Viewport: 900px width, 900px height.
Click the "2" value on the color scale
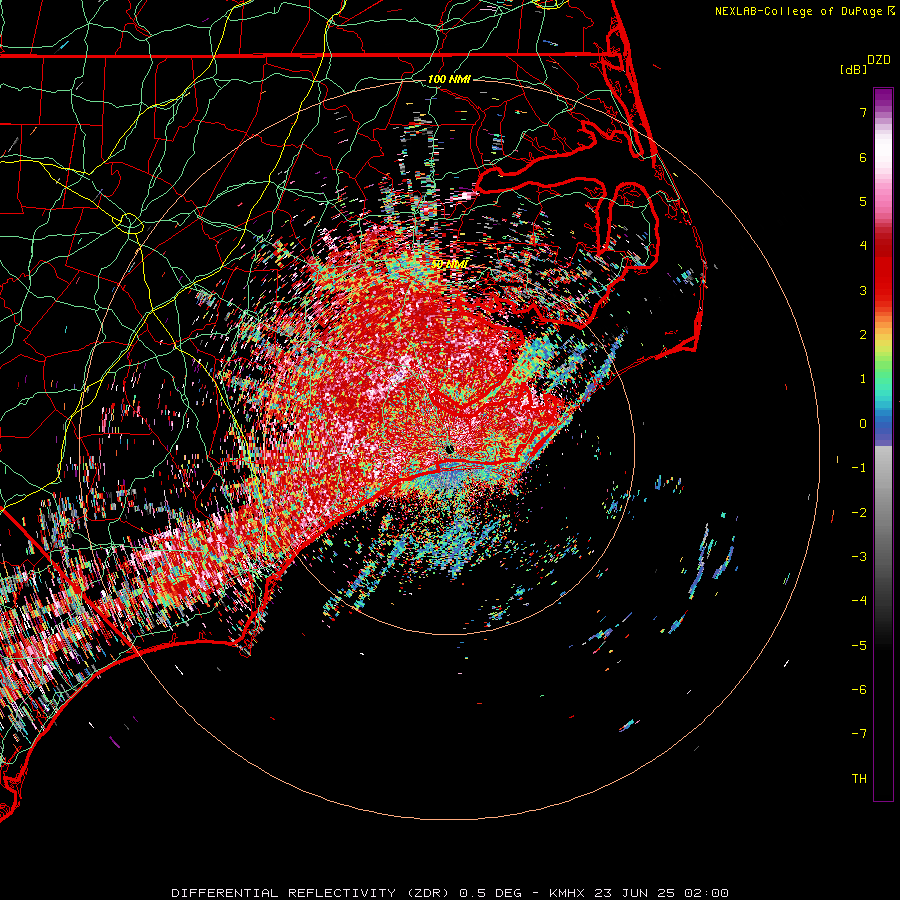point(863,335)
